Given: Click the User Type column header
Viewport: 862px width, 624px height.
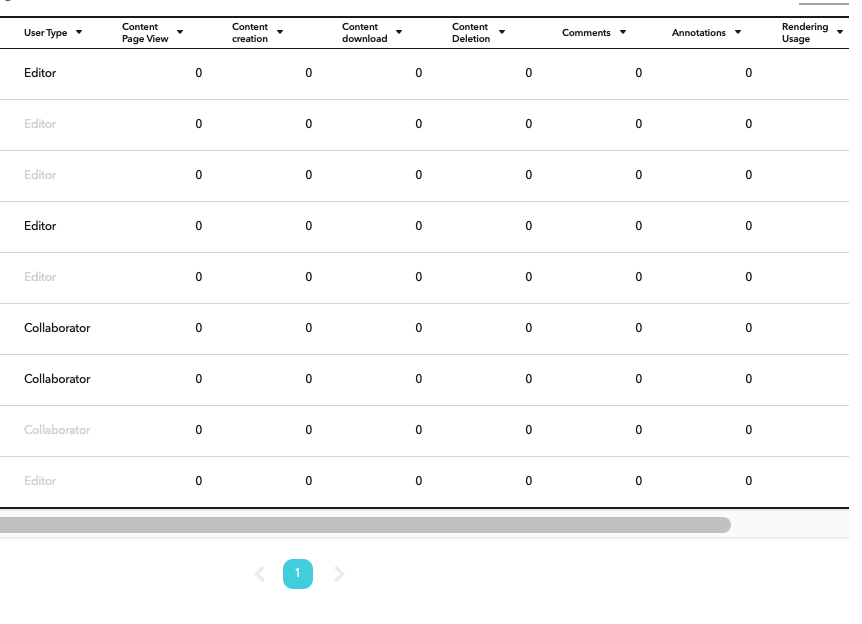Looking at the screenshot, I should click(x=46, y=33).
